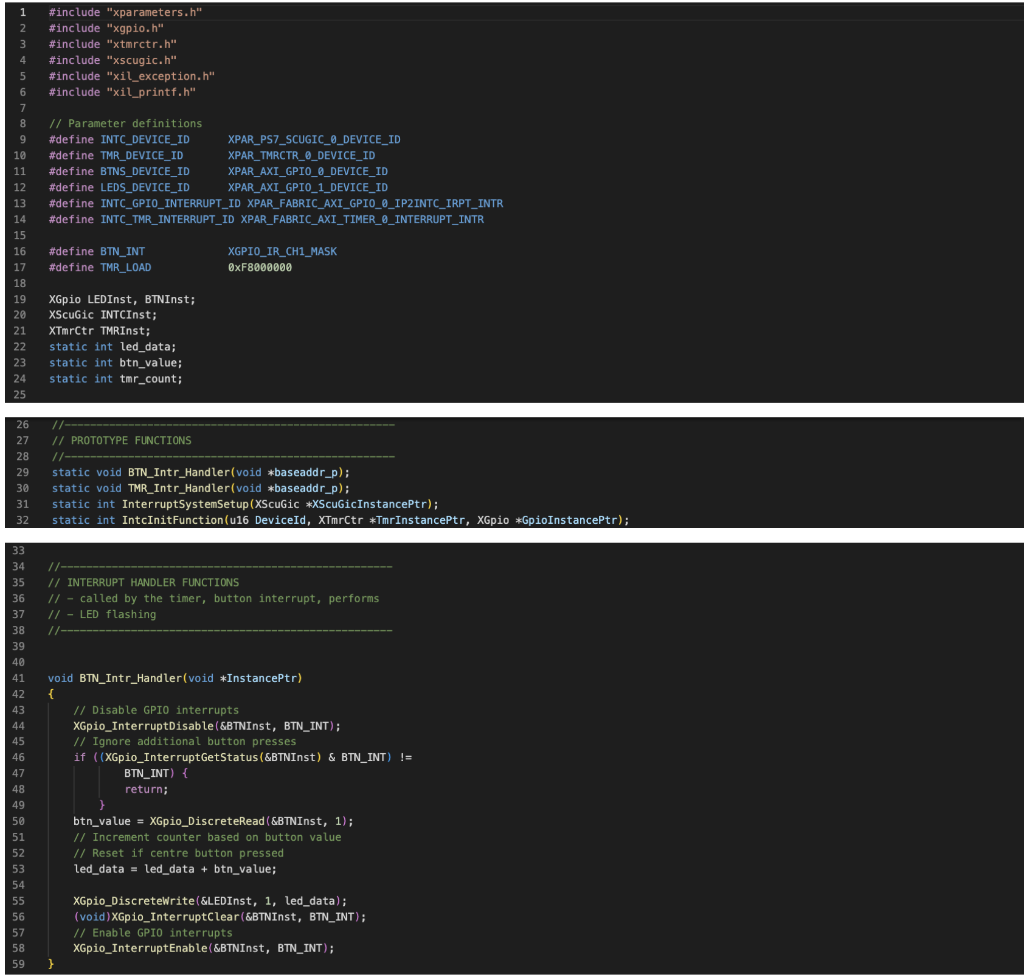Click the InterruptSystemSetup function prototype
The image size is (1024, 977).
197,504
